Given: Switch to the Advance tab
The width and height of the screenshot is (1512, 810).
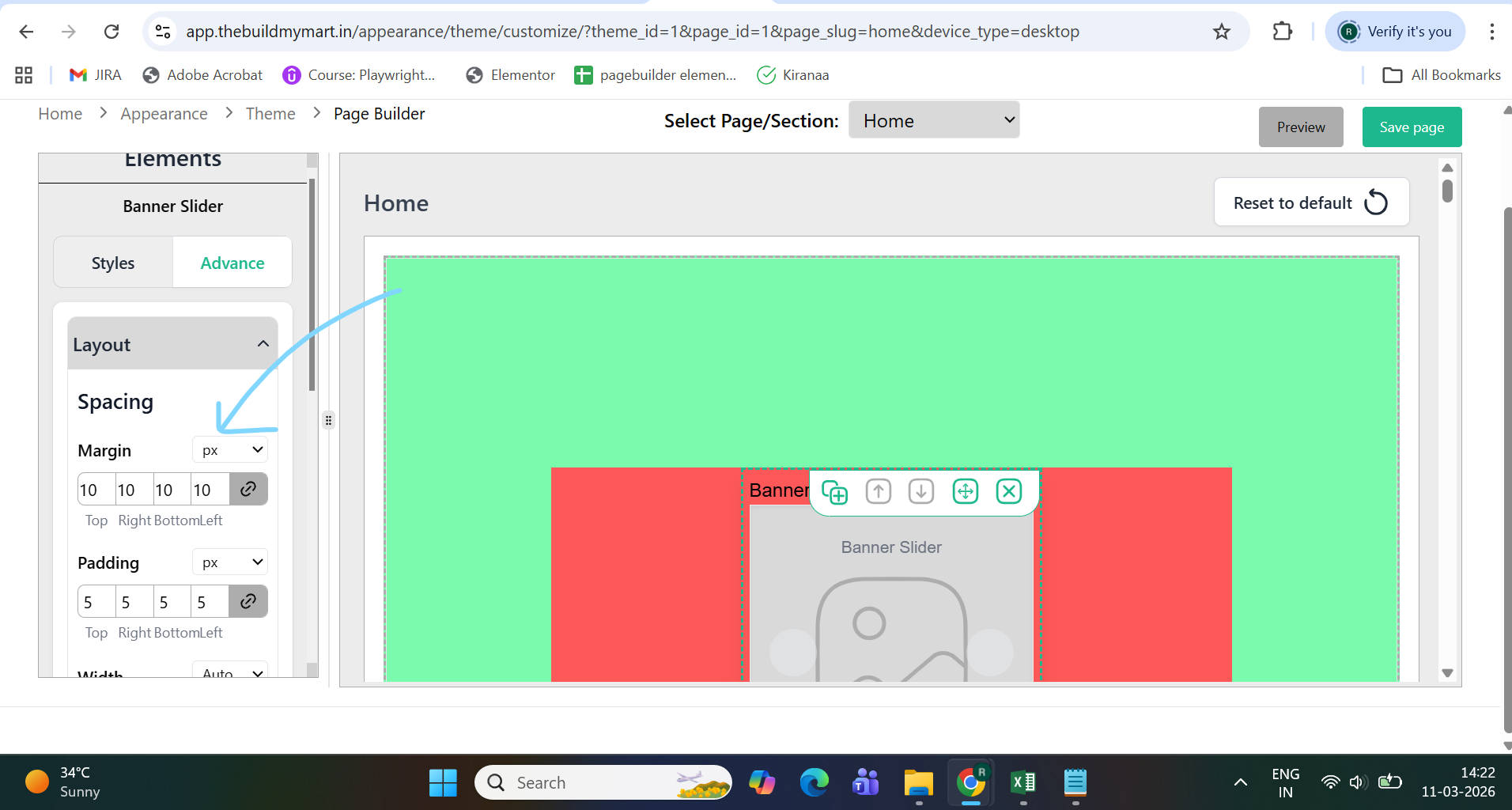Looking at the screenshot, I should [232, 263].
